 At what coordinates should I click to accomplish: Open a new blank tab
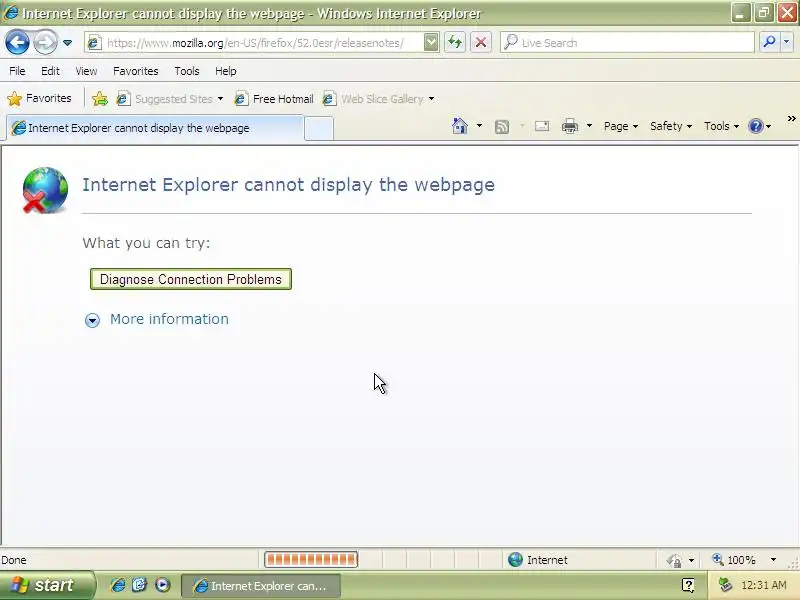coord(319,129)
